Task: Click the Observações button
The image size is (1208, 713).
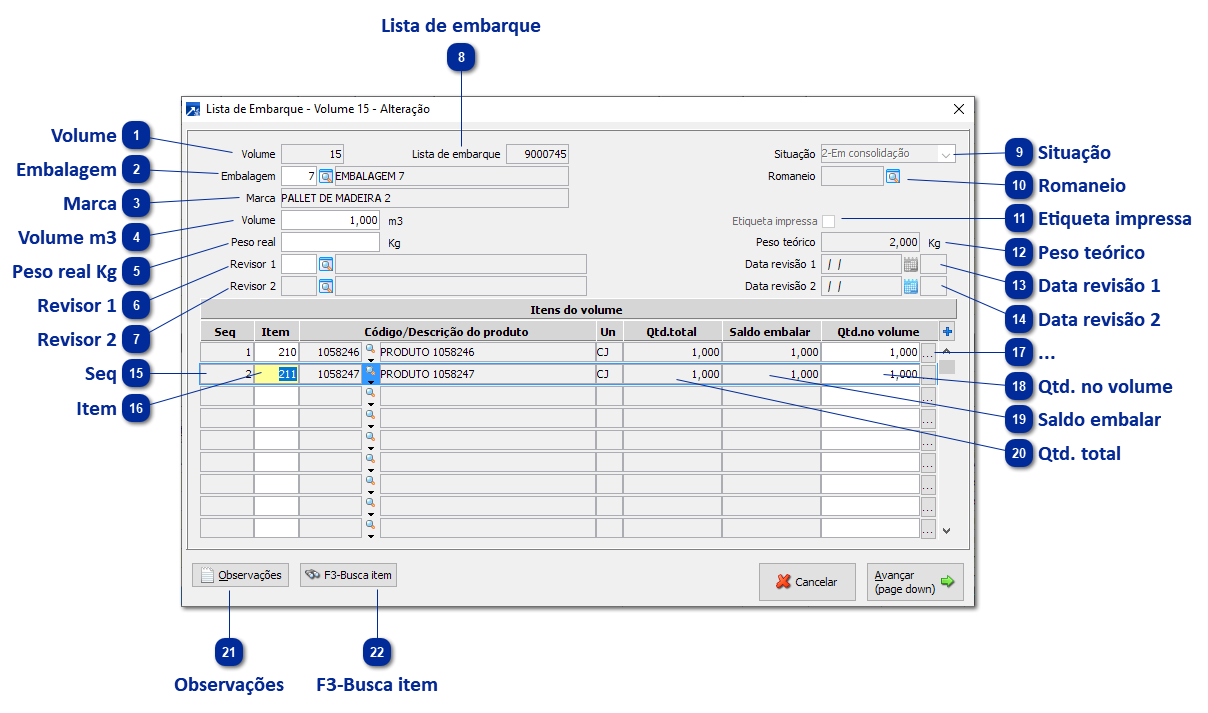Action: [241, 576]
